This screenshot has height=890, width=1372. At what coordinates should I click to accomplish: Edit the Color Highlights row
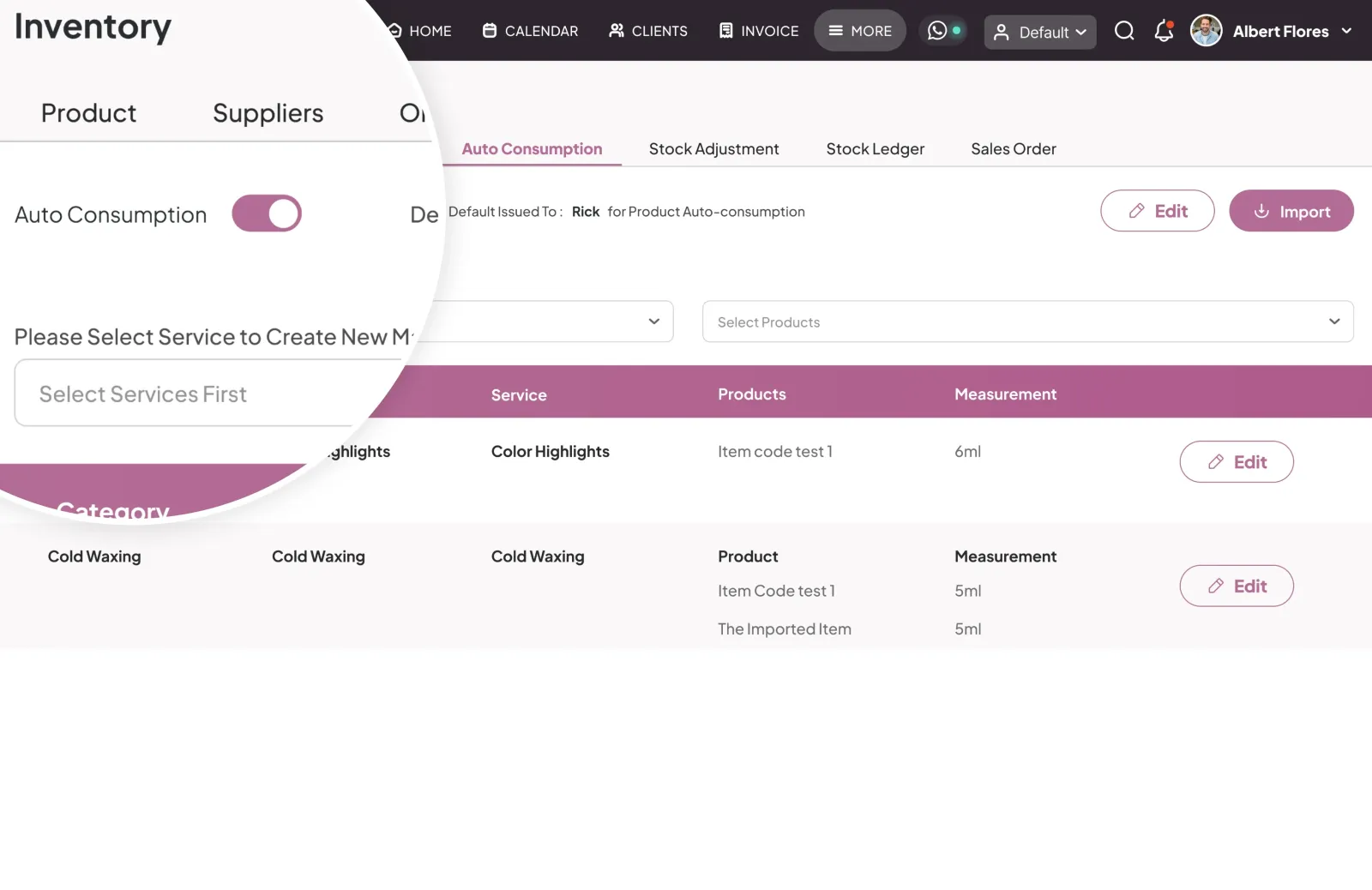[1237, 462]
